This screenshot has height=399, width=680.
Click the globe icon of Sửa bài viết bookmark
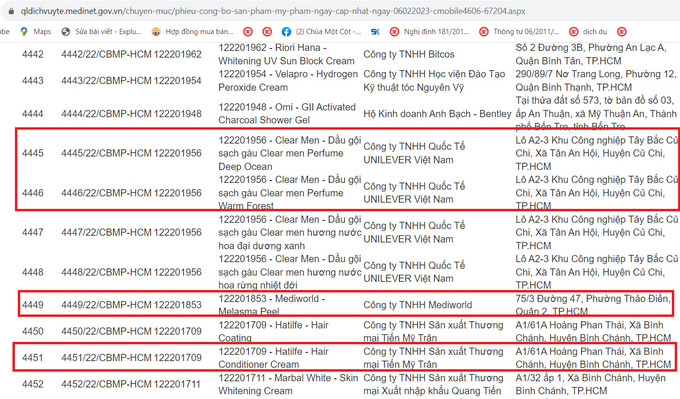pyautogui.click(x=66, y=32)
